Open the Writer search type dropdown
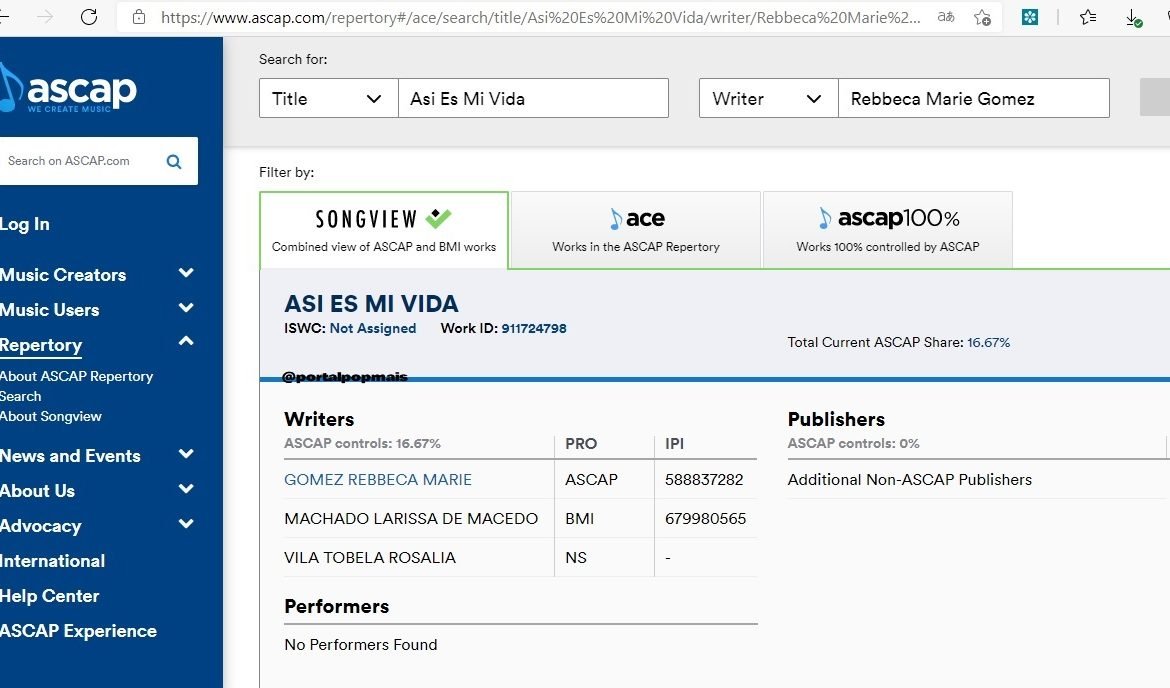Image resolution: width=1170 pixels, height=688 pixels. (x=767, y=98)
